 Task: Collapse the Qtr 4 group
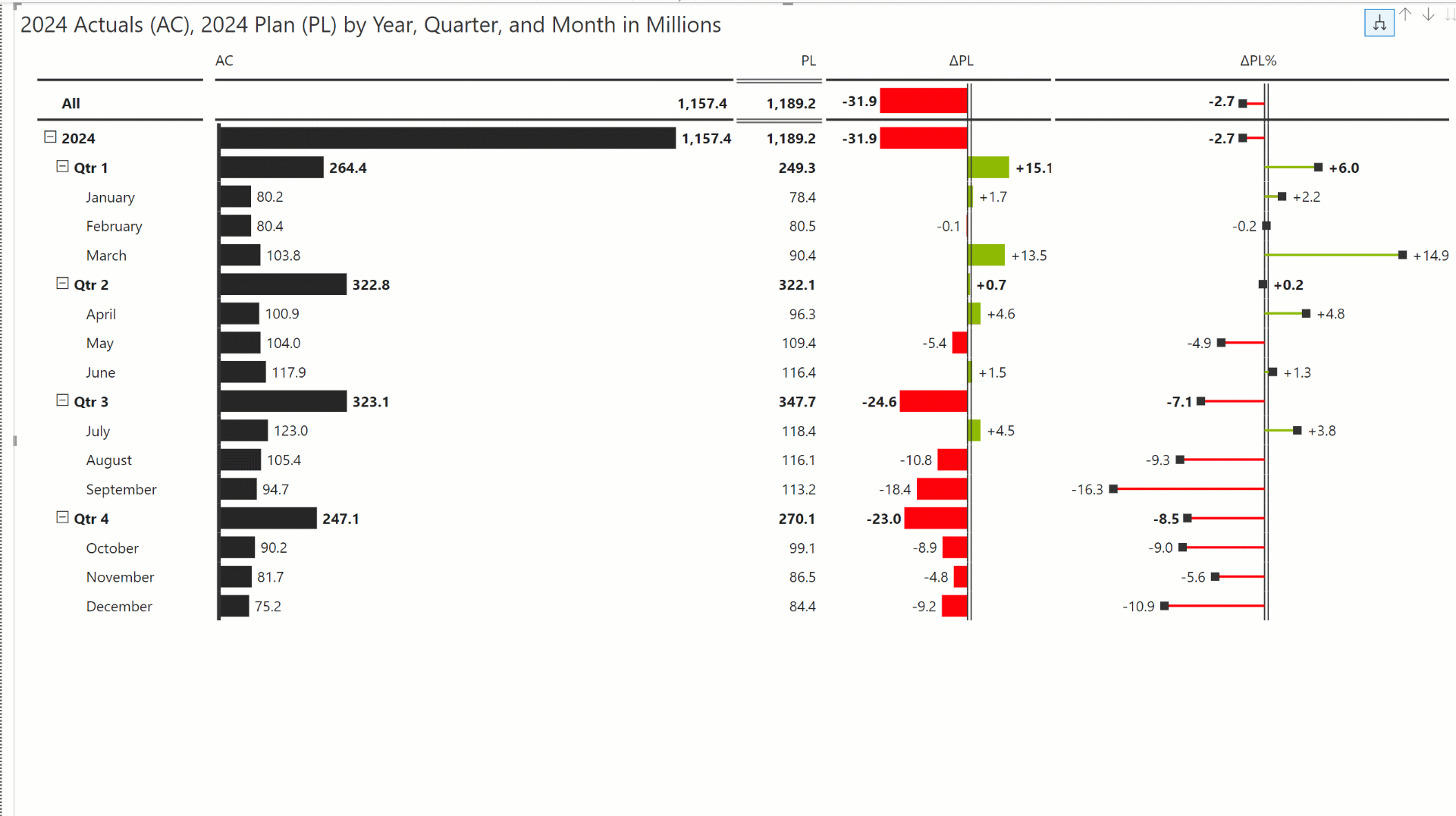coord(62,517)
